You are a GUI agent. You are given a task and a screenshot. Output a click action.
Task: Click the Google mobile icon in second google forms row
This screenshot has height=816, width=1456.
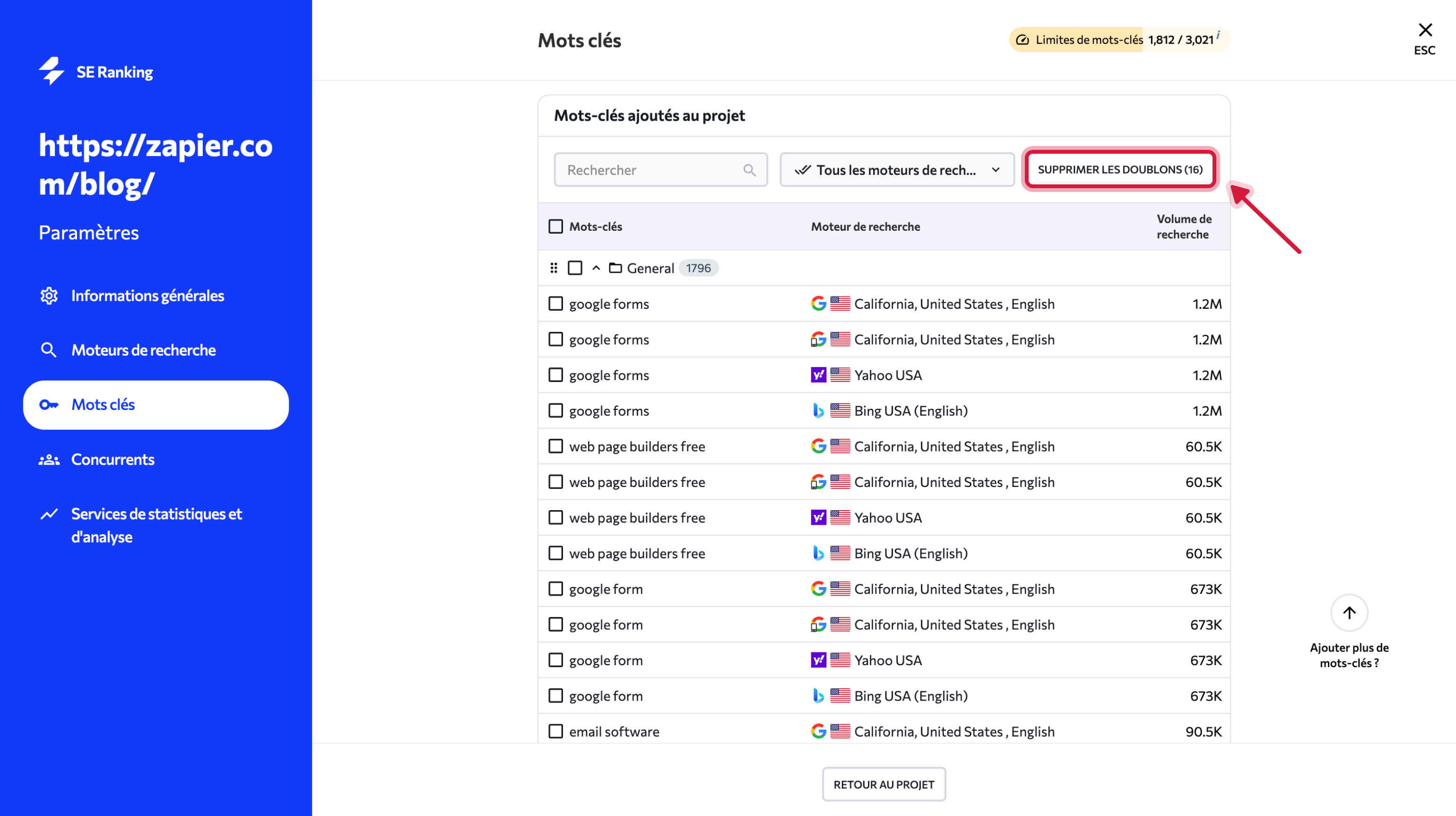pos(818,339)
